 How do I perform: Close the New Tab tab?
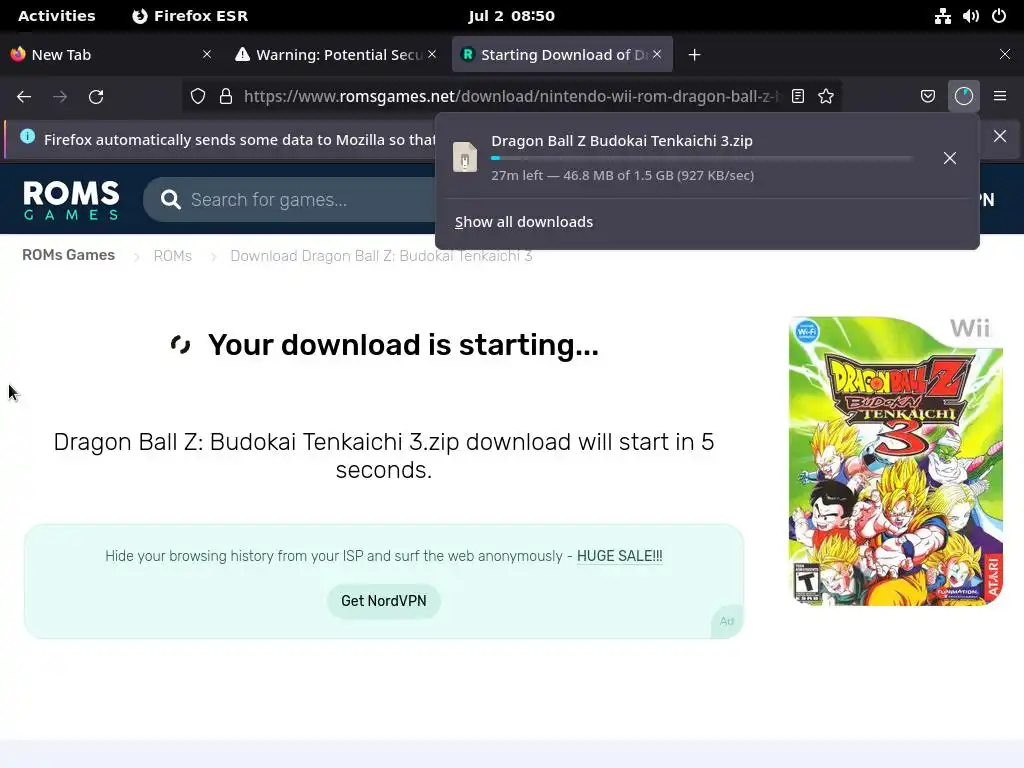click(x=207, y=54)
